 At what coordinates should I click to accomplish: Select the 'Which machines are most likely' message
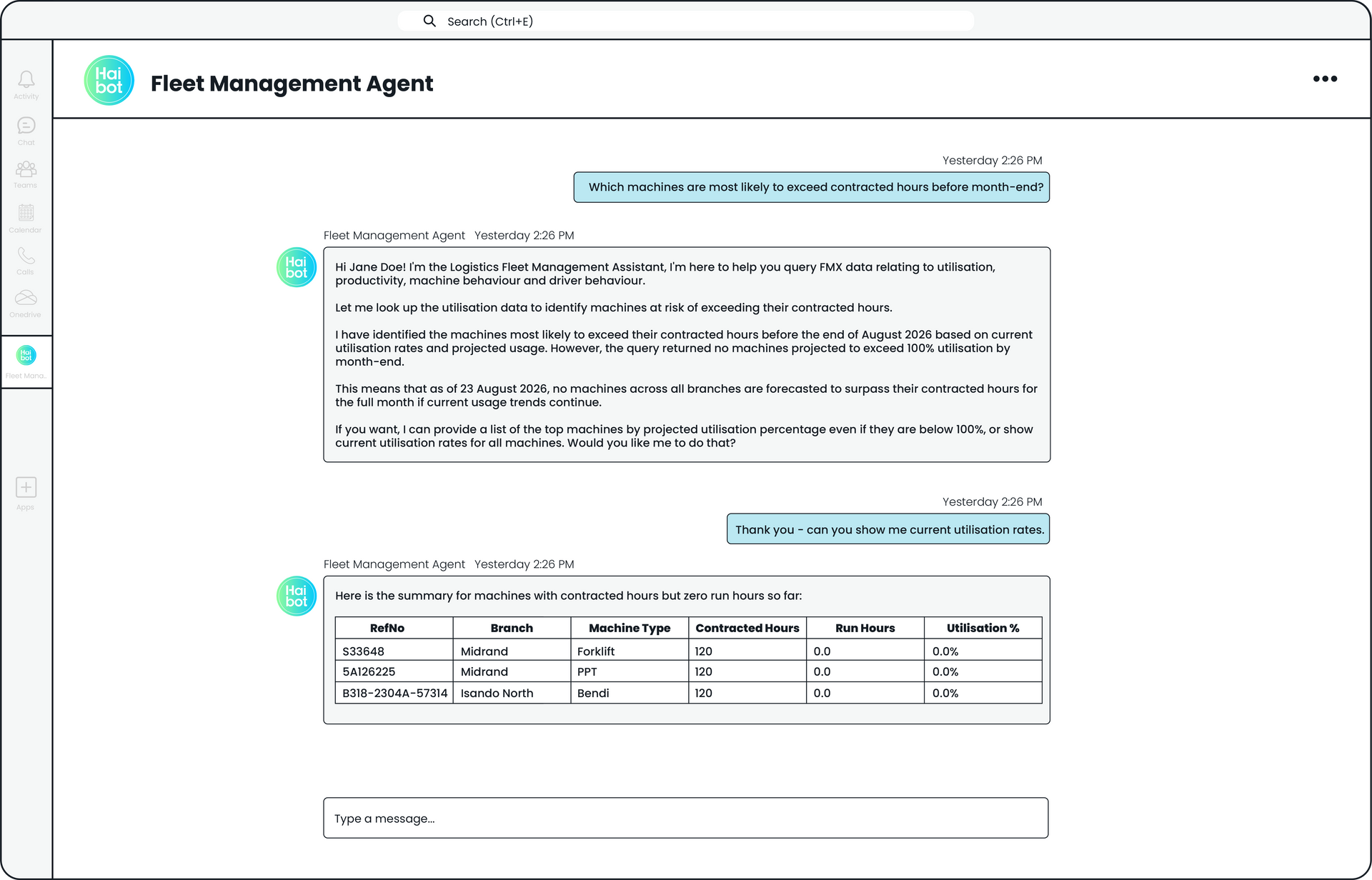812,187
